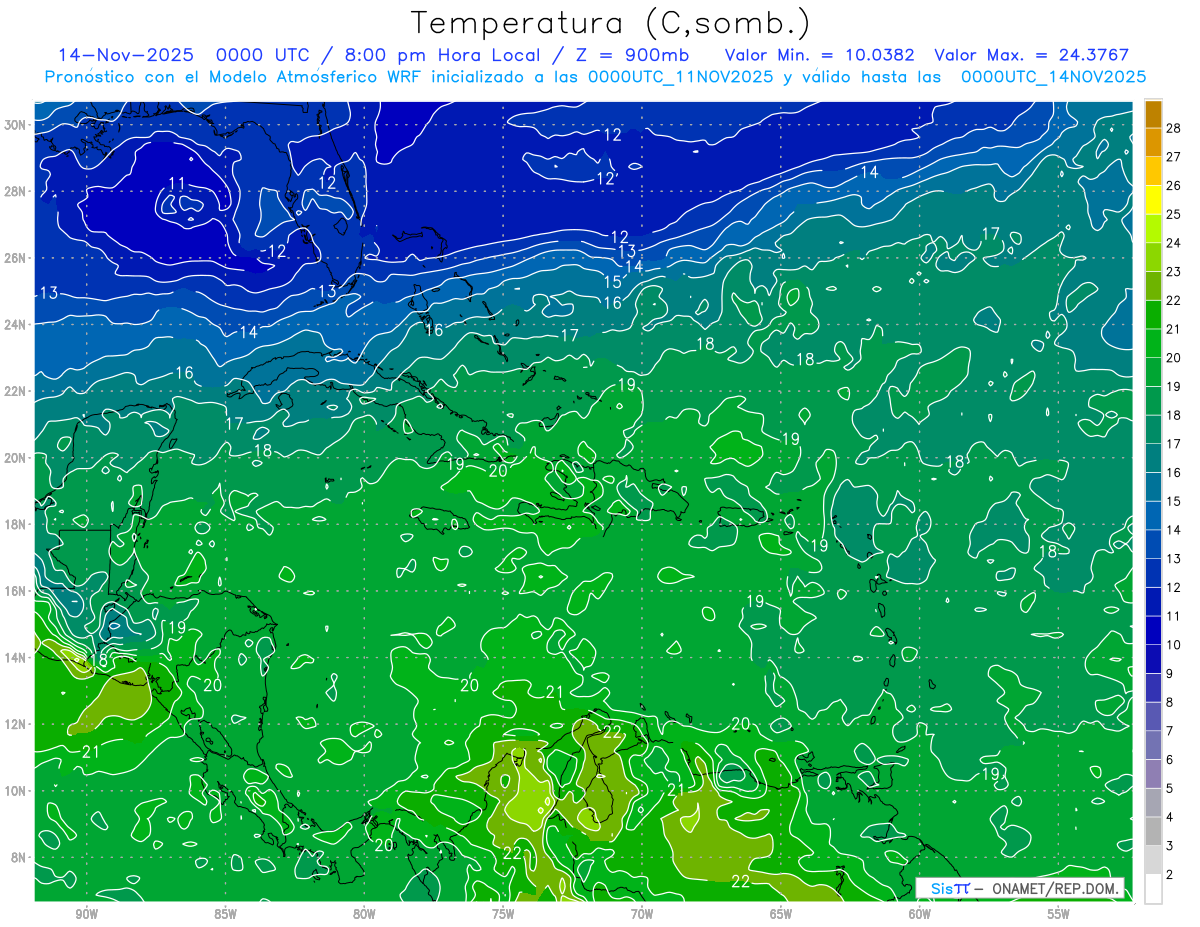
Task: Click the '2' value on the color scale
Action: [x=1170, y=875]
